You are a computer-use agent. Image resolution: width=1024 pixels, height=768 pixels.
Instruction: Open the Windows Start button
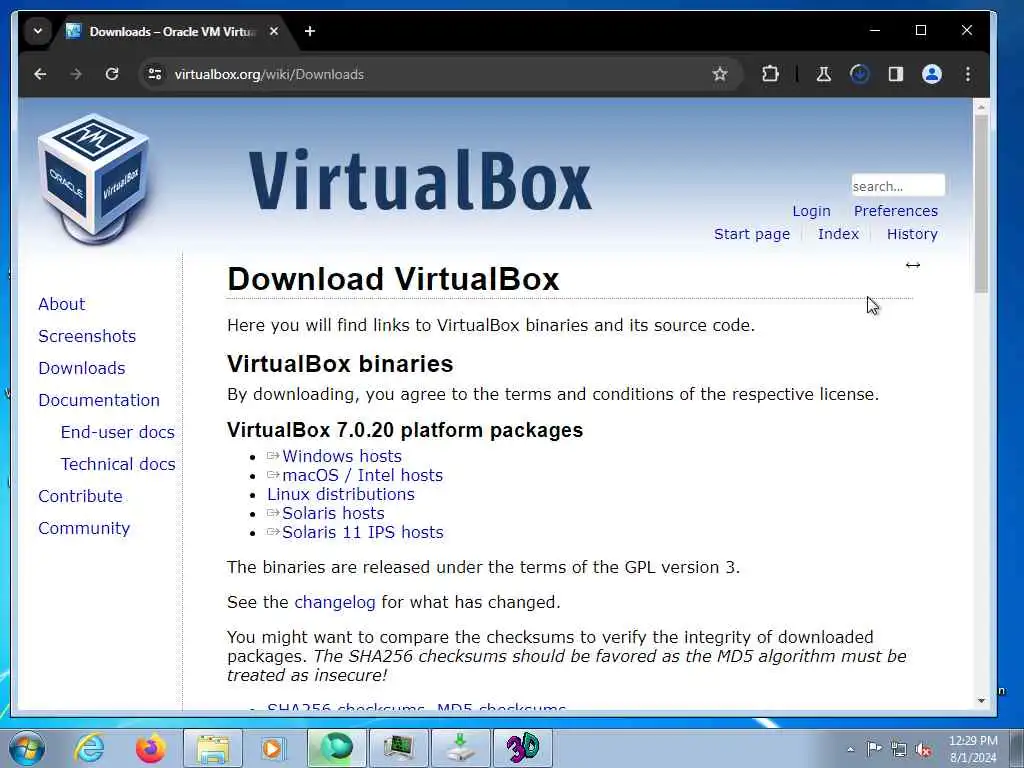coord(27,748)
